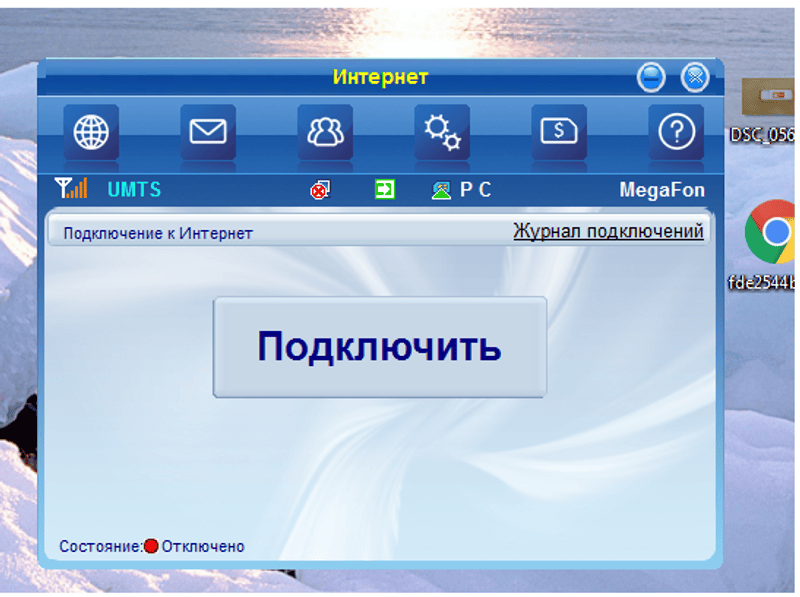Click the big Подключить button
The width and height of the screenshot is (800, 597).
pyautogui.click(x=380, y=347)
